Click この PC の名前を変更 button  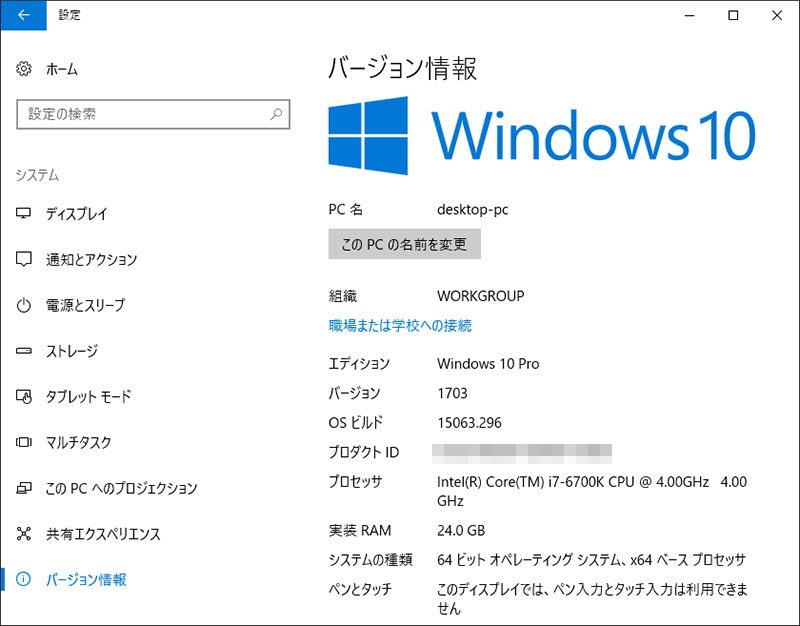[404, 244]
